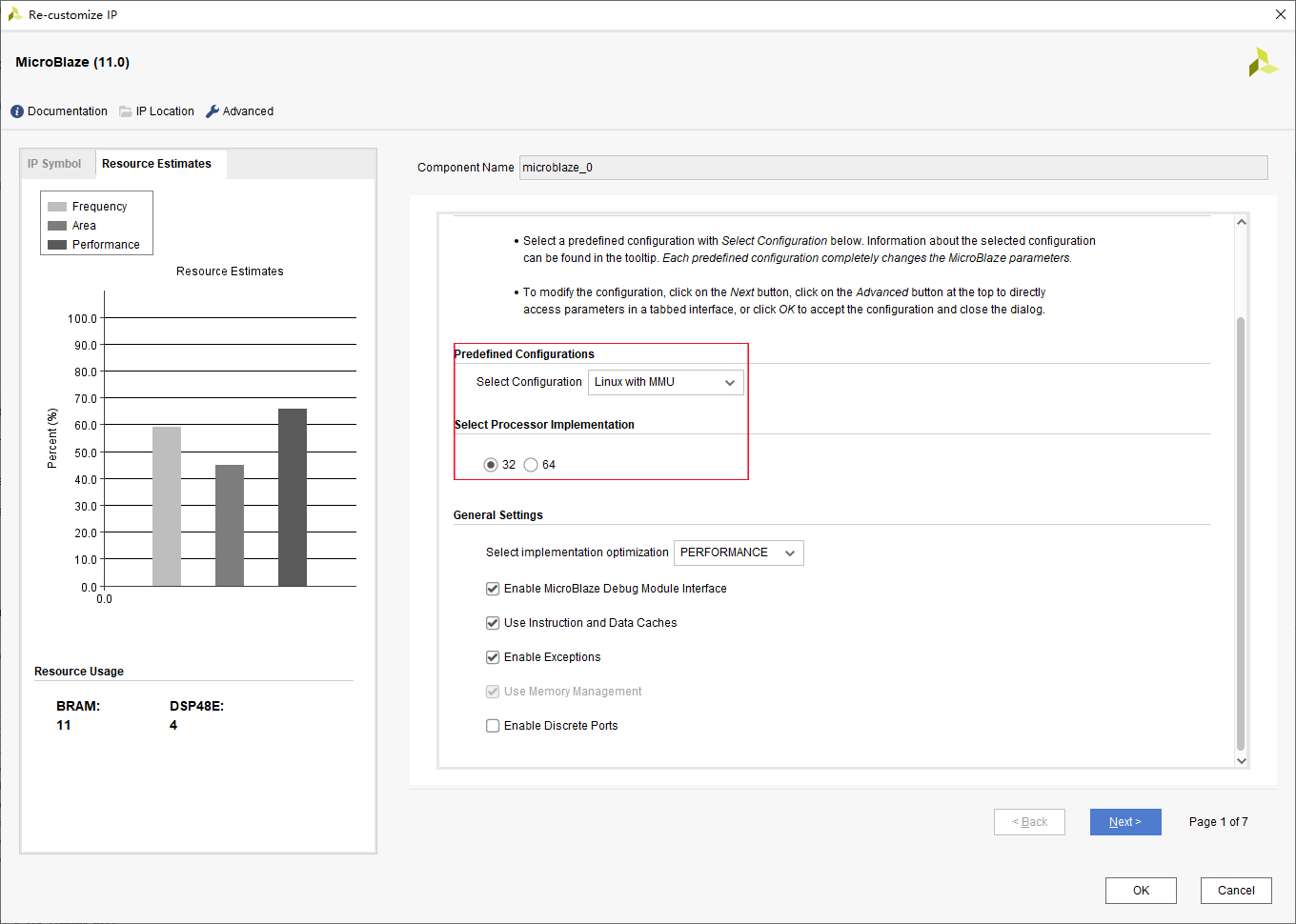Viewport: 1296px width, 924px height.
Task: Click the IP Location folder icon
Action: pos(126,111)
